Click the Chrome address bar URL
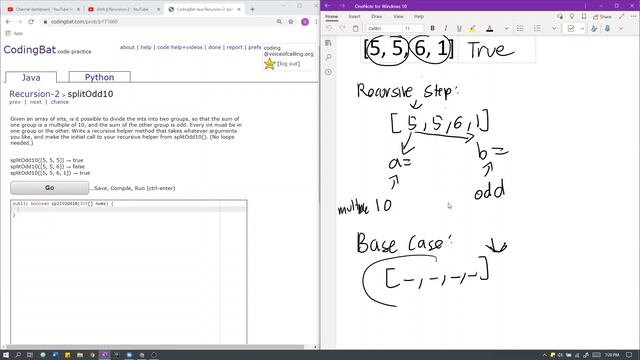Viewport: 640px width, 360px height. [84, 21]
